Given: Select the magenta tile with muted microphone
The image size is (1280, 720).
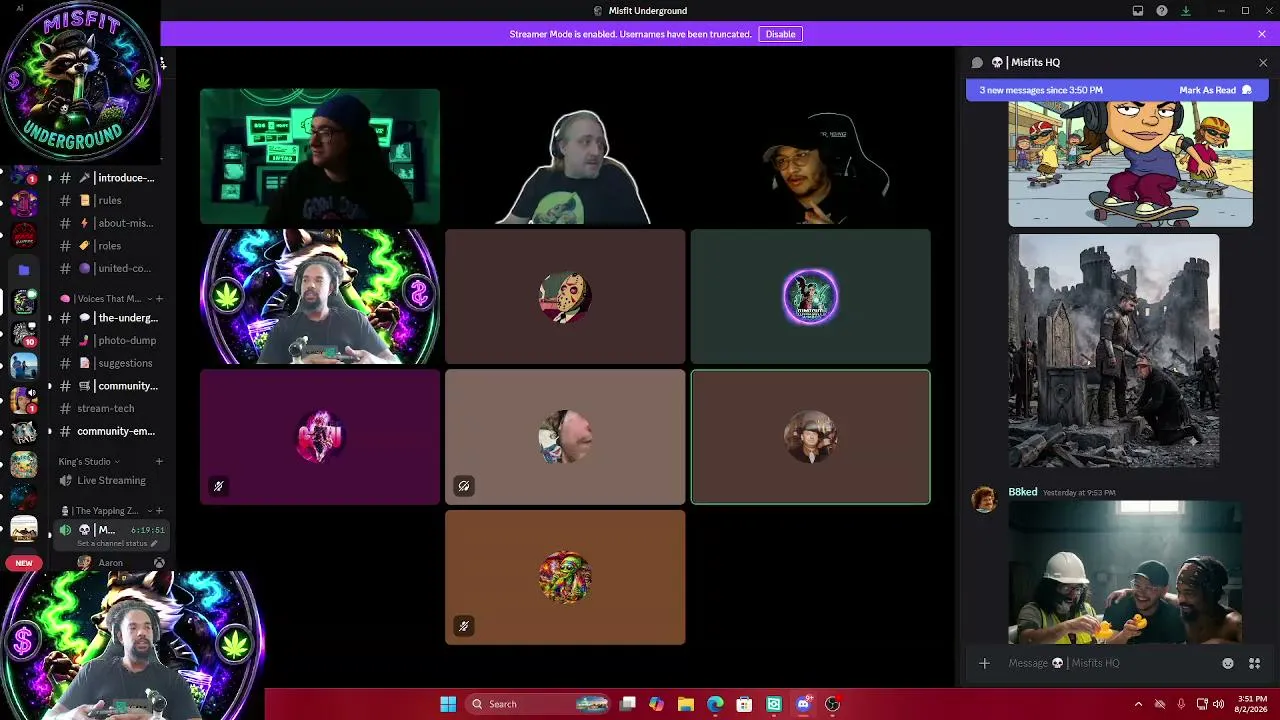Looking at the screenshot, I should coord(320,437).
